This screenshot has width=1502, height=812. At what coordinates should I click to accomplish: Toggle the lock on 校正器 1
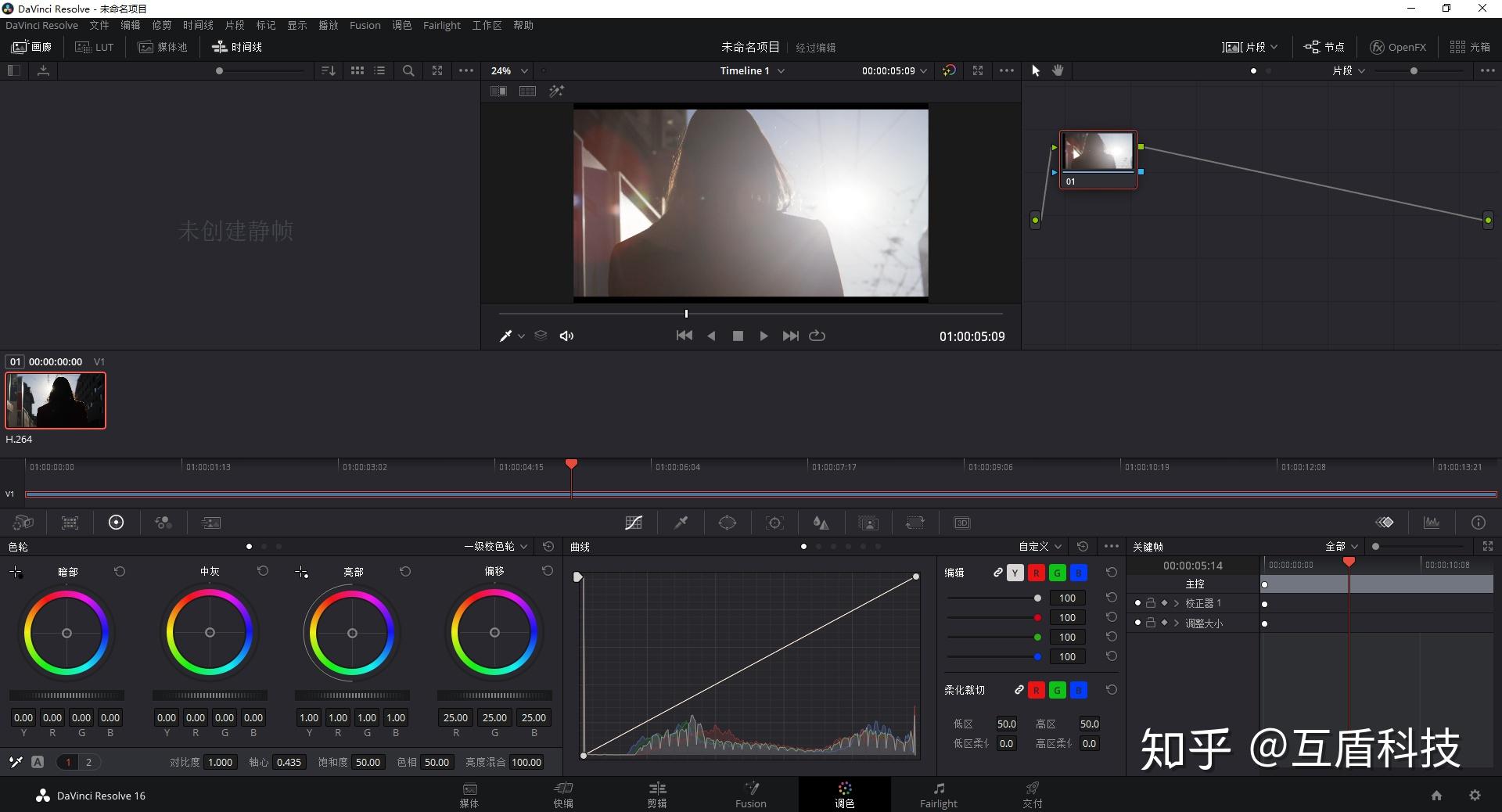click(x=1150, y=603)
